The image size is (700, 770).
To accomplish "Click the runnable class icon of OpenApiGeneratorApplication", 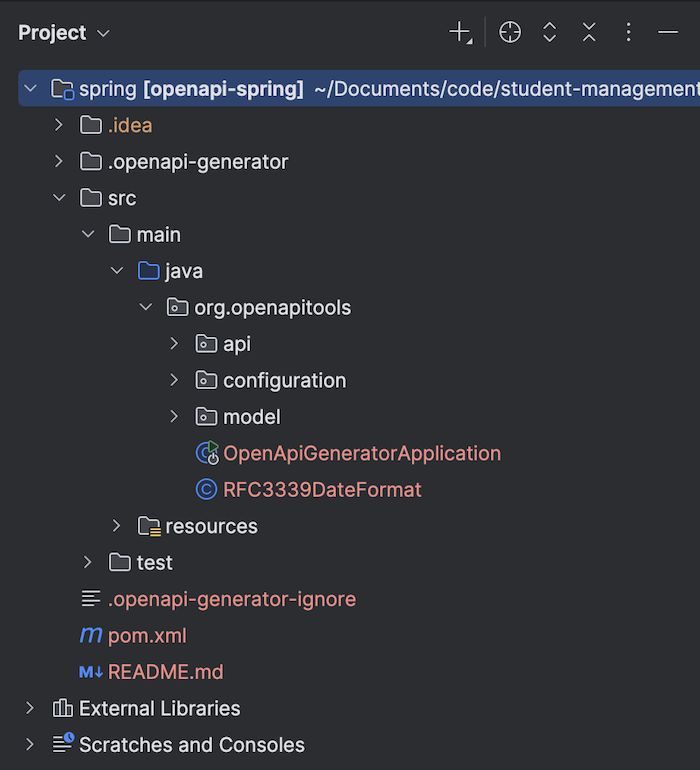I will [x=207, y=453].
